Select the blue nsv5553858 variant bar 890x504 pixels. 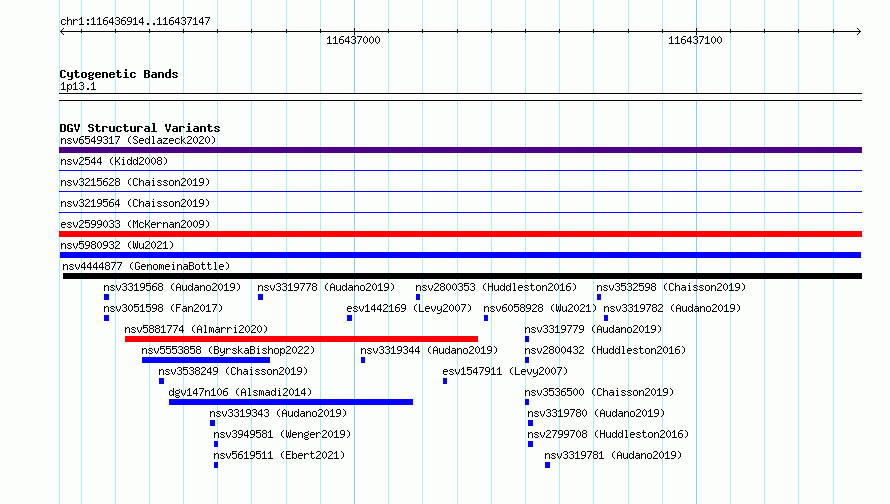(206, 360)
